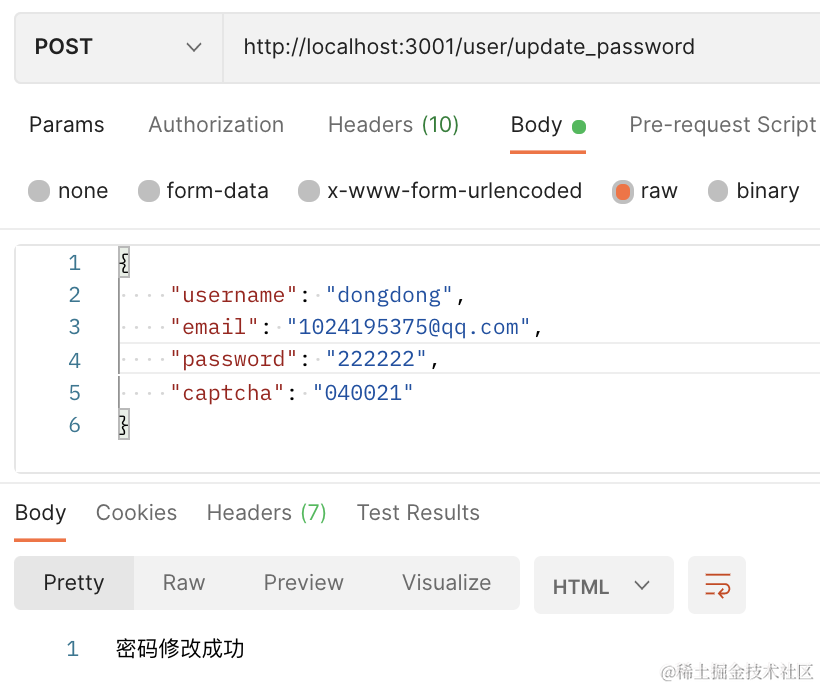Image resolution: width=820 pixels, height=688 pixels.
Task: Switch response view to Preview
Action: tap(303, 583)
